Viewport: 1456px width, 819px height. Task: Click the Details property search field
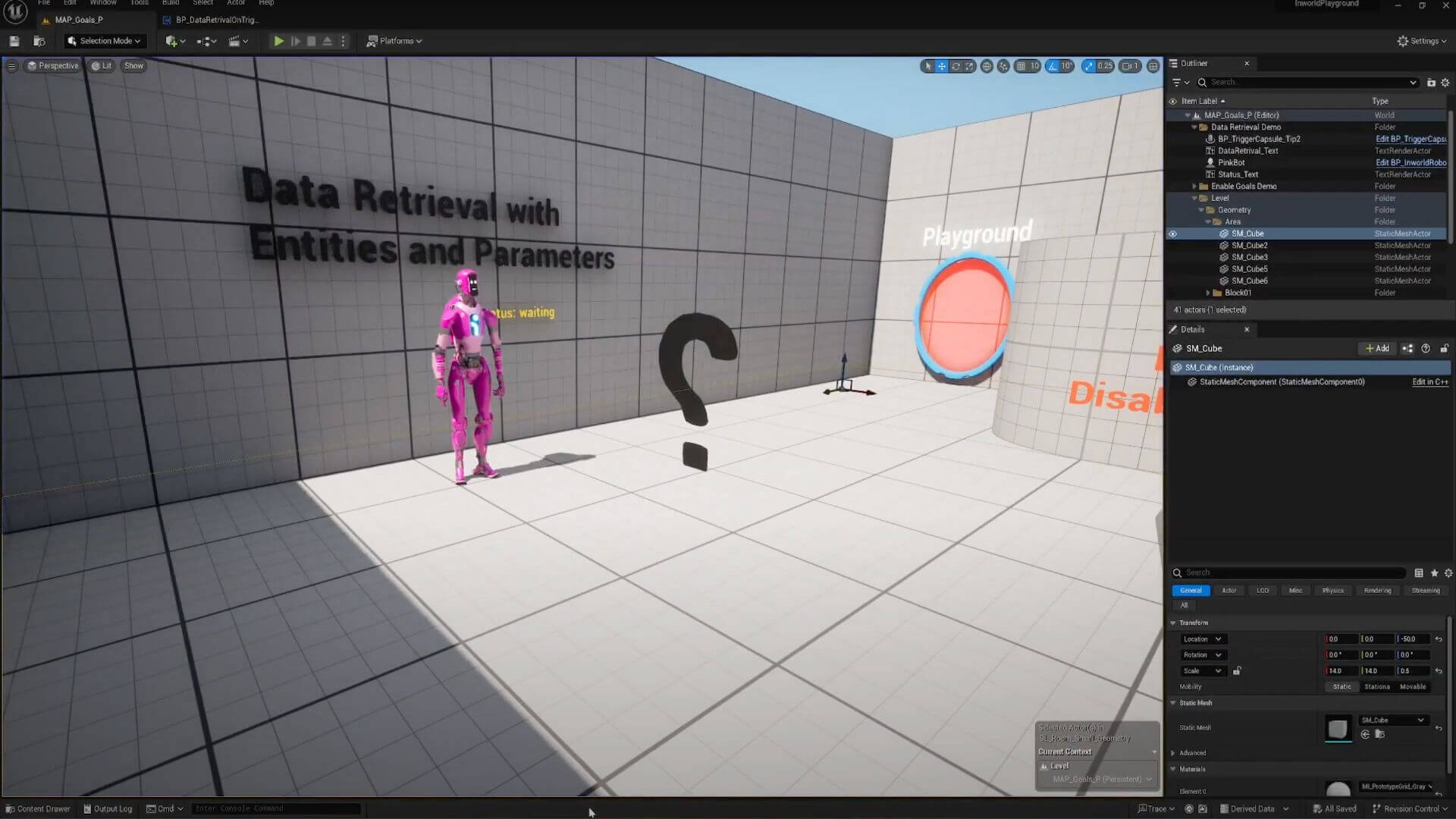coord(1289,573)
